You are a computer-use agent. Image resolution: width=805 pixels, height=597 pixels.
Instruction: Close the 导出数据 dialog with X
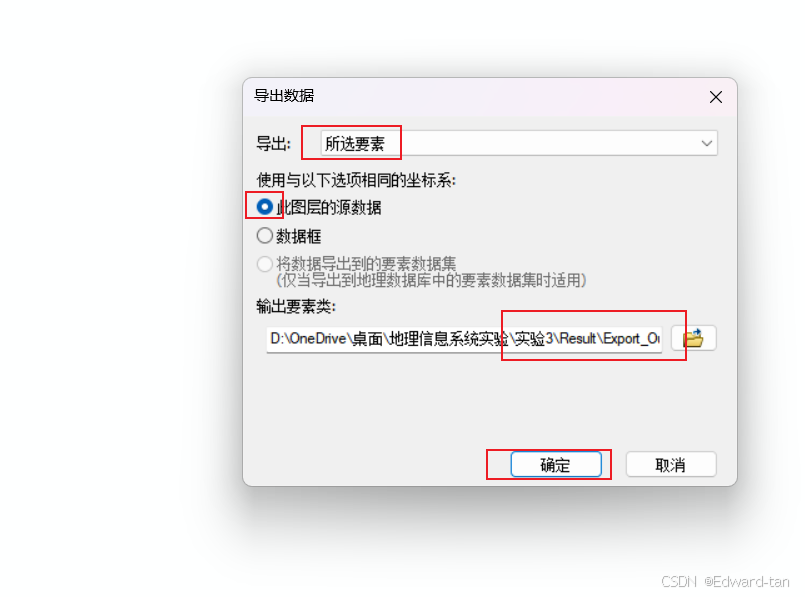coord(716,97)
